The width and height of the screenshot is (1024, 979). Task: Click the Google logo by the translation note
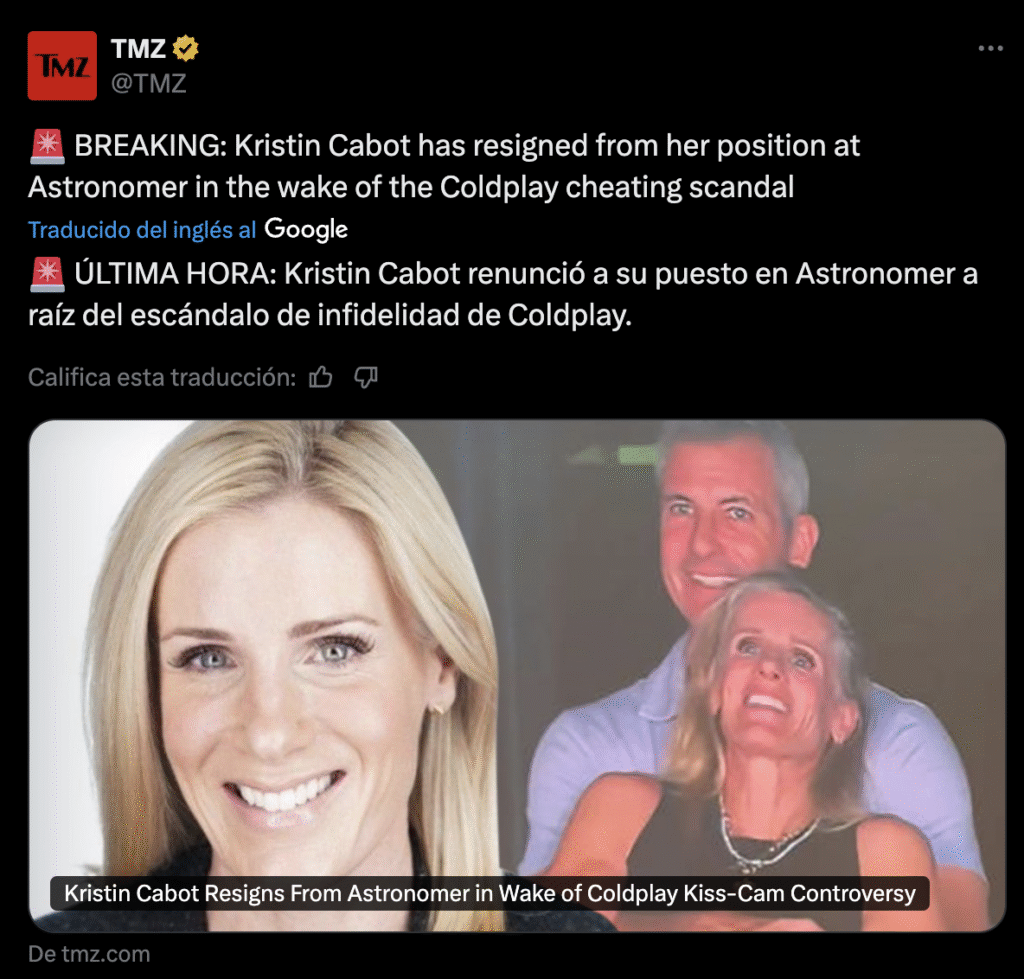click(x=306, y=229)
